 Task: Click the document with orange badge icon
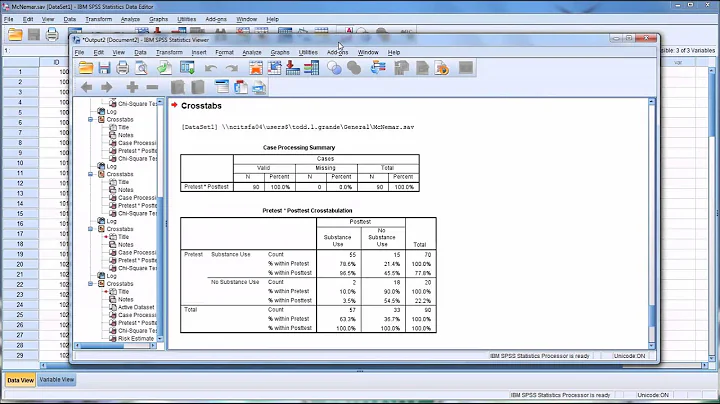point(442,68)
